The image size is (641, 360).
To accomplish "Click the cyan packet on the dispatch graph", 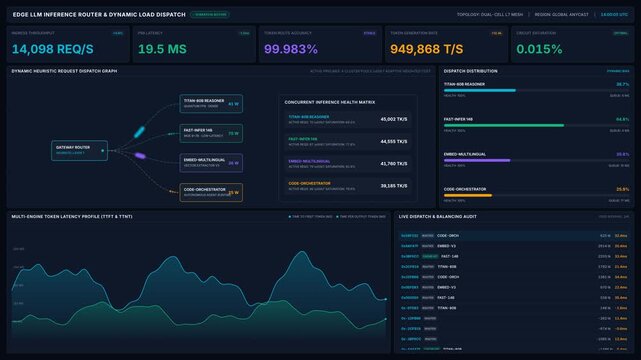I will 139,132.
